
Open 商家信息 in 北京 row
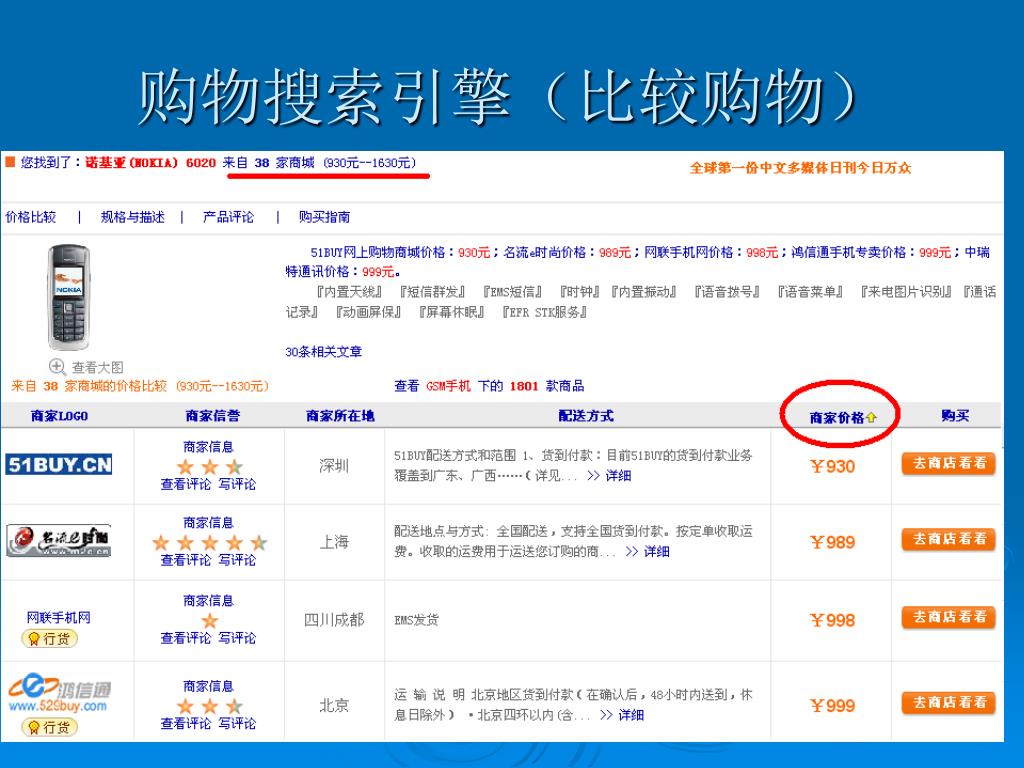tap(208, 686)
